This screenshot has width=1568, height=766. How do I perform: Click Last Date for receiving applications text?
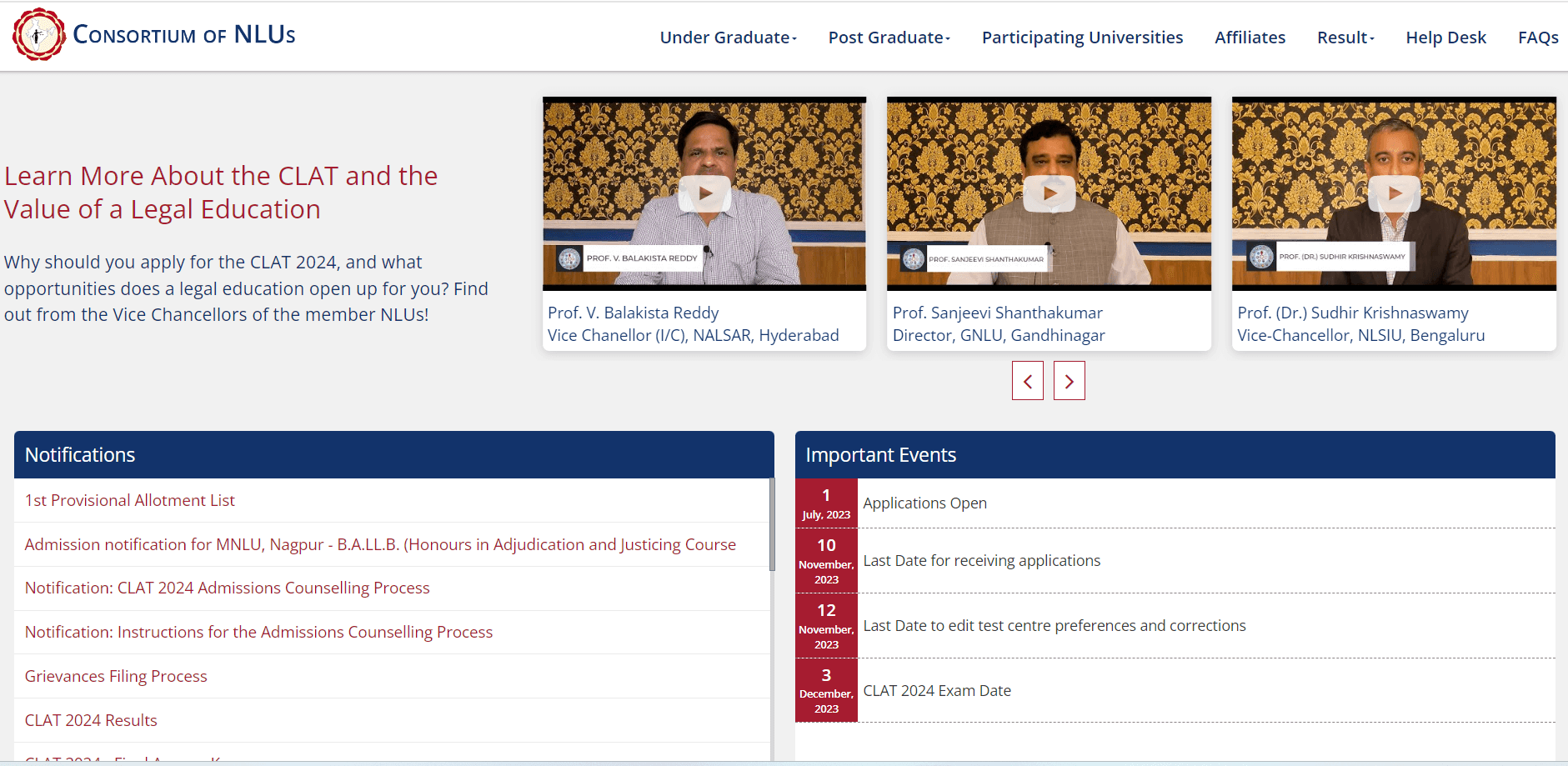[981, 560]
